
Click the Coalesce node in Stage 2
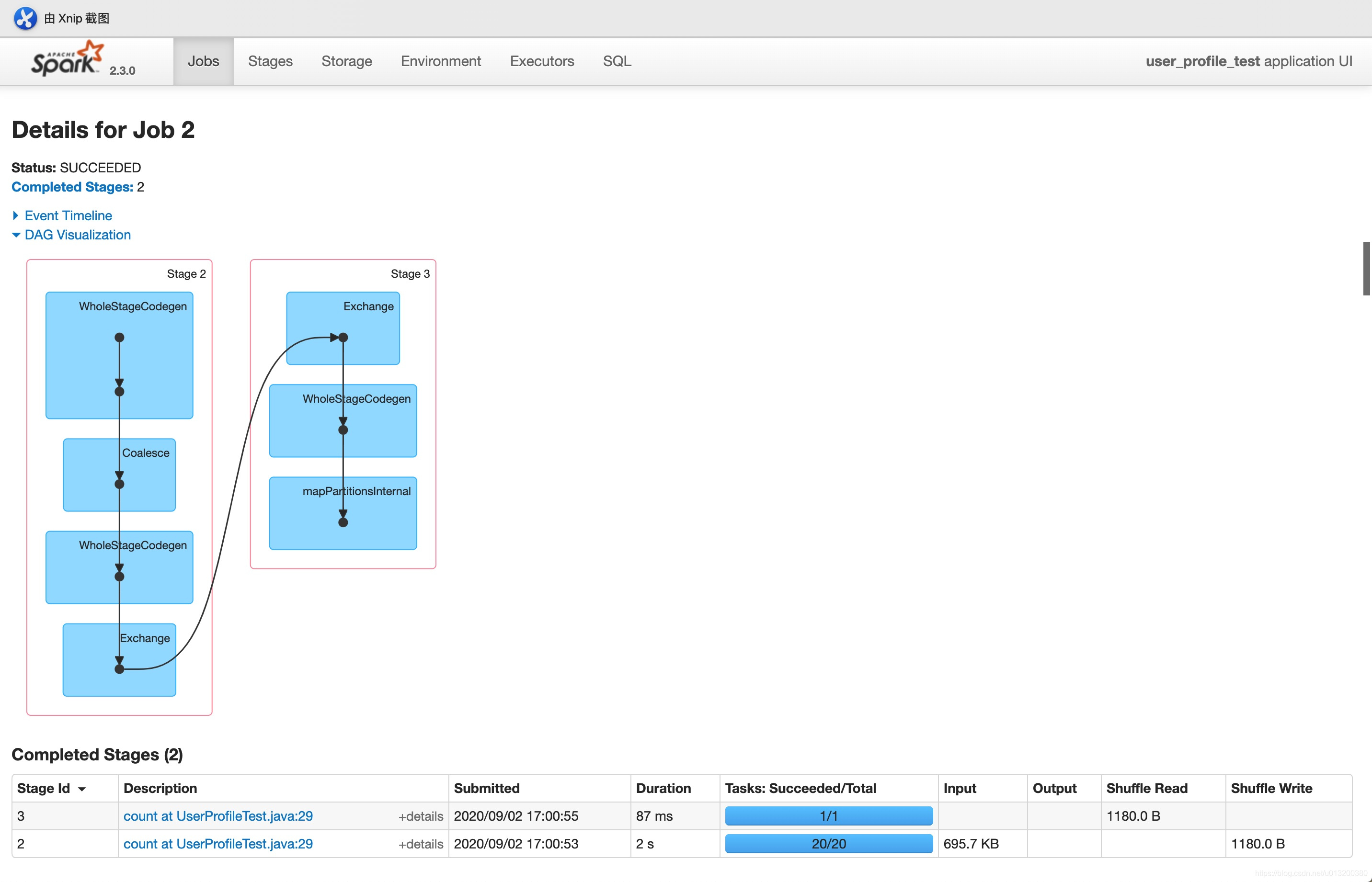pyautogui.click(x=119, y=475)
